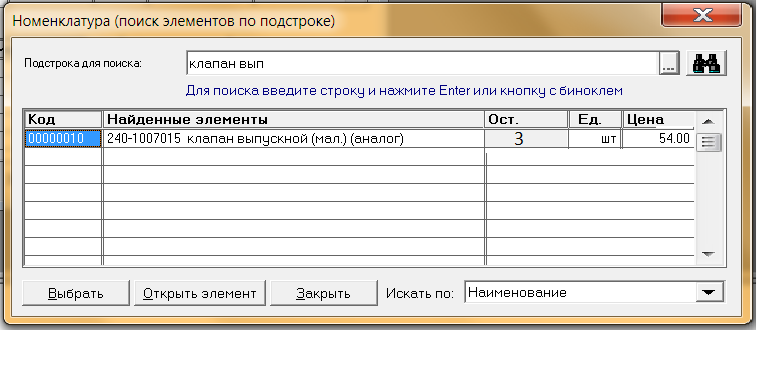The image size is (775, 374).
Task: Open the ellipsis picker next to search field
Action: pos(669,63)
